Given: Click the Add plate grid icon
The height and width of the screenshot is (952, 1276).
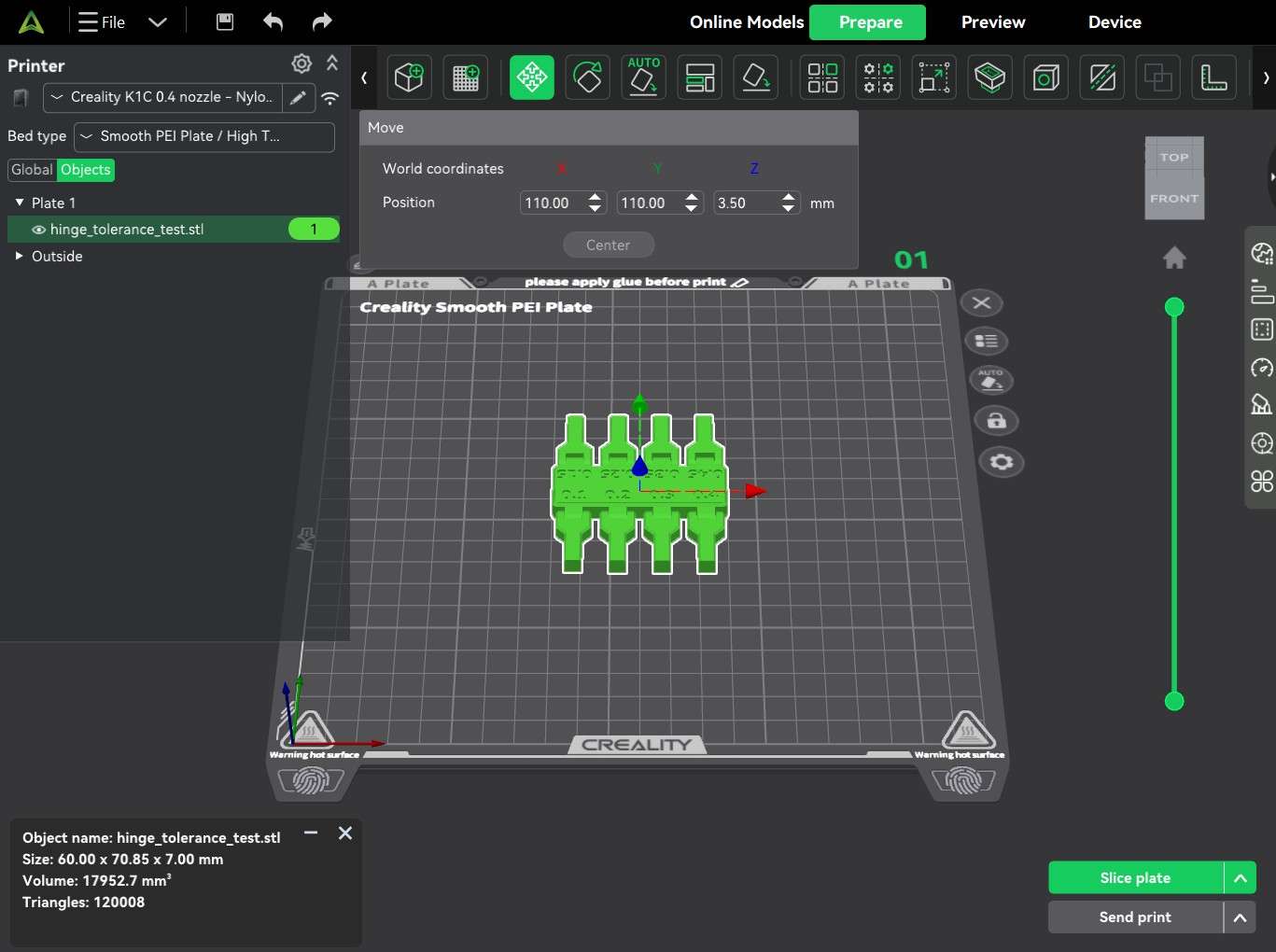Looking at the screenshot, I should [465, 77].
